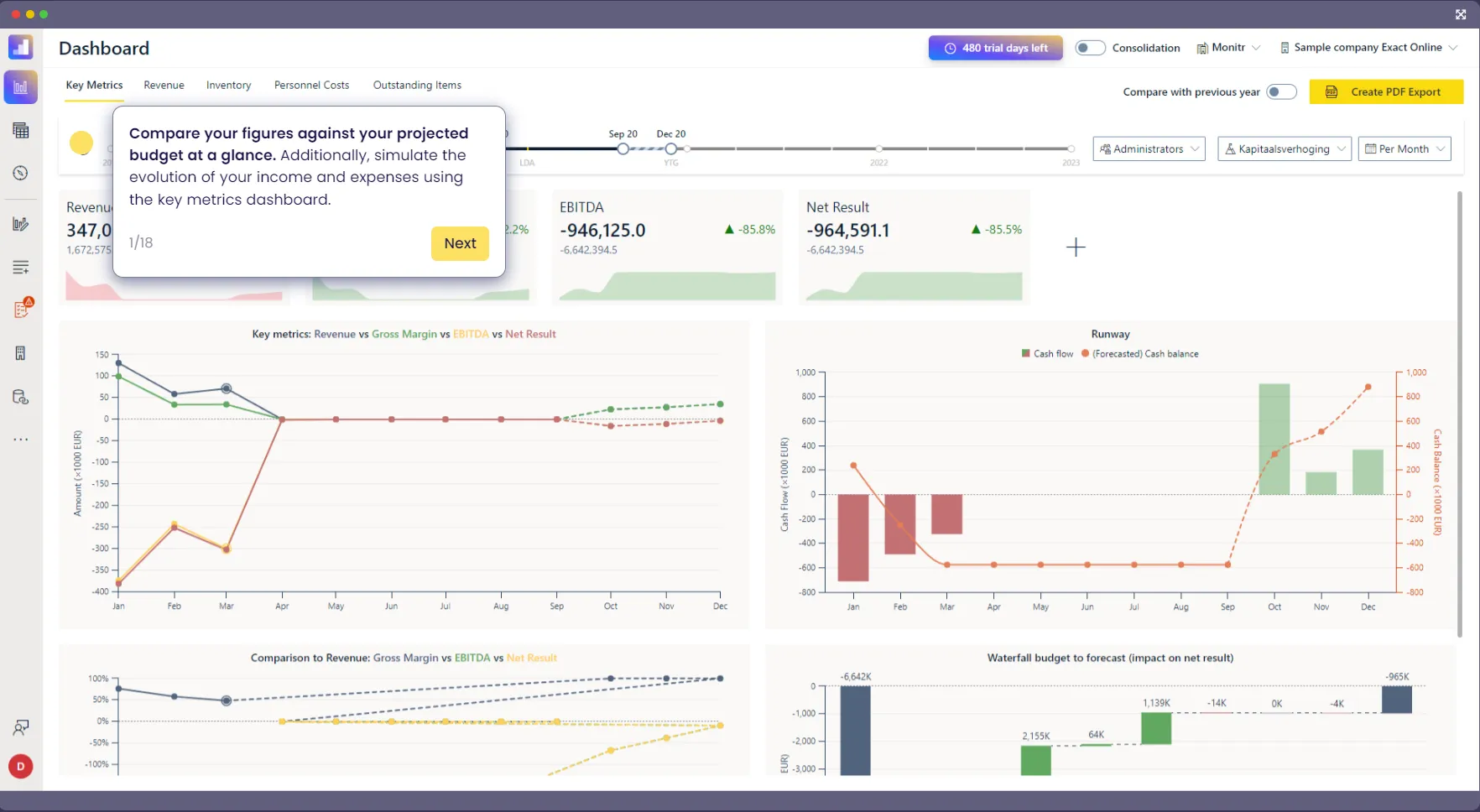1480x812 pixels.
Task: Open the Dashboard icon in the sidebar
Action: pyautogui.click(x=20, y=86)
